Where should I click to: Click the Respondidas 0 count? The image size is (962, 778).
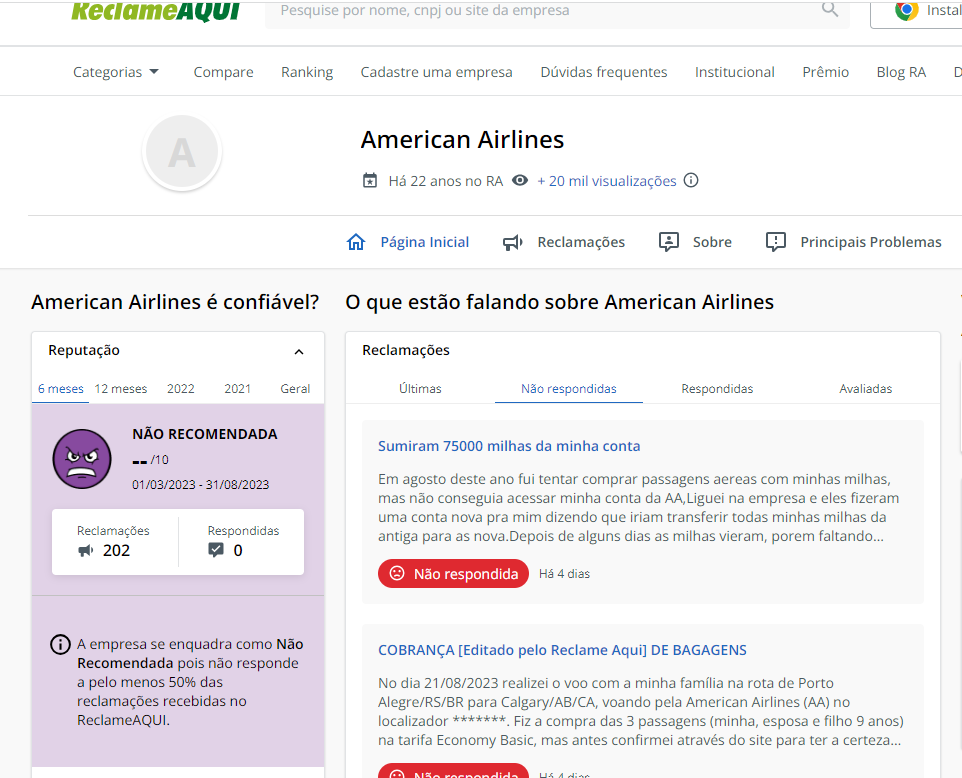[x=238, y=550]
